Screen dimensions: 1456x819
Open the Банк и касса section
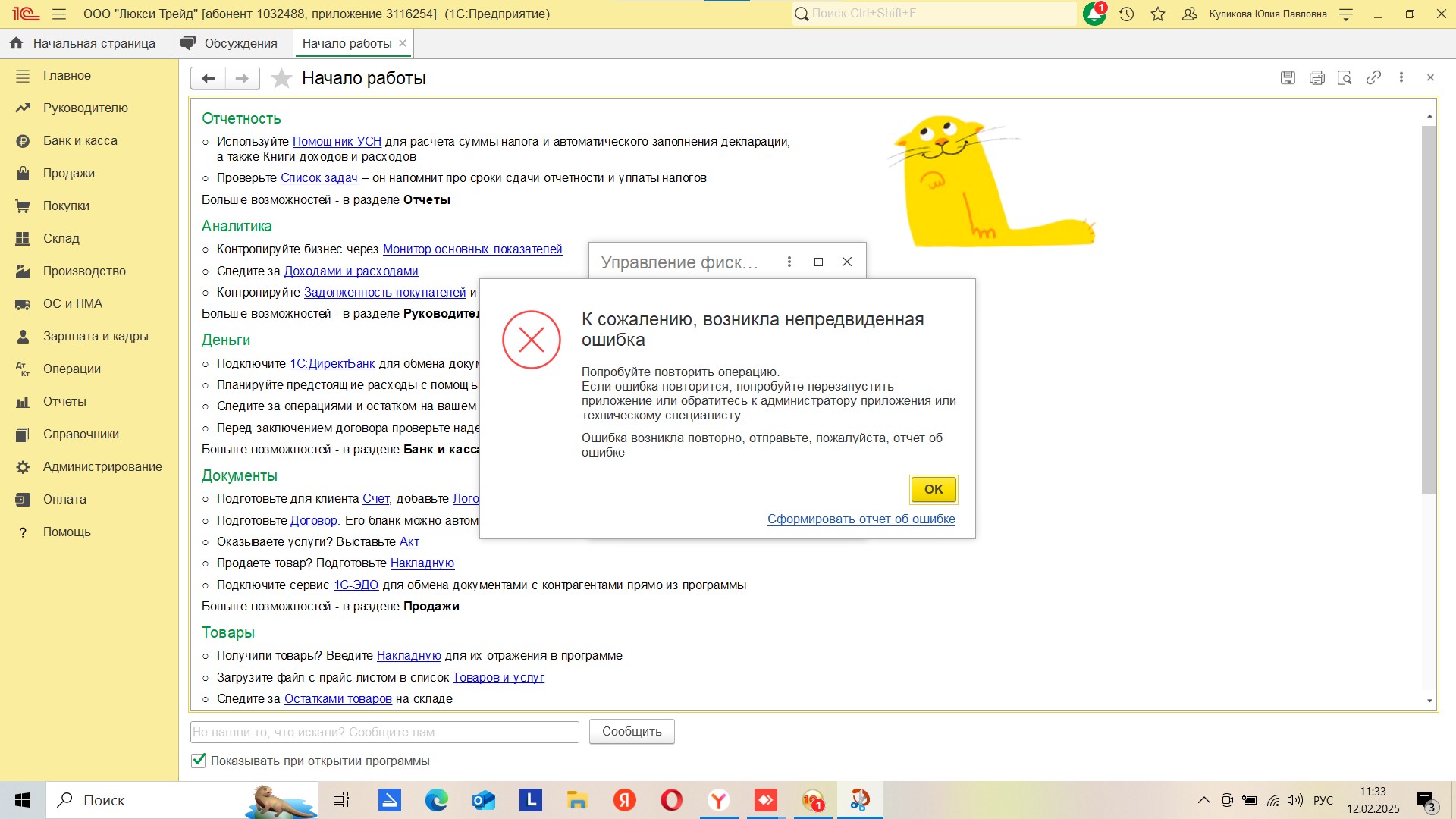80,140
